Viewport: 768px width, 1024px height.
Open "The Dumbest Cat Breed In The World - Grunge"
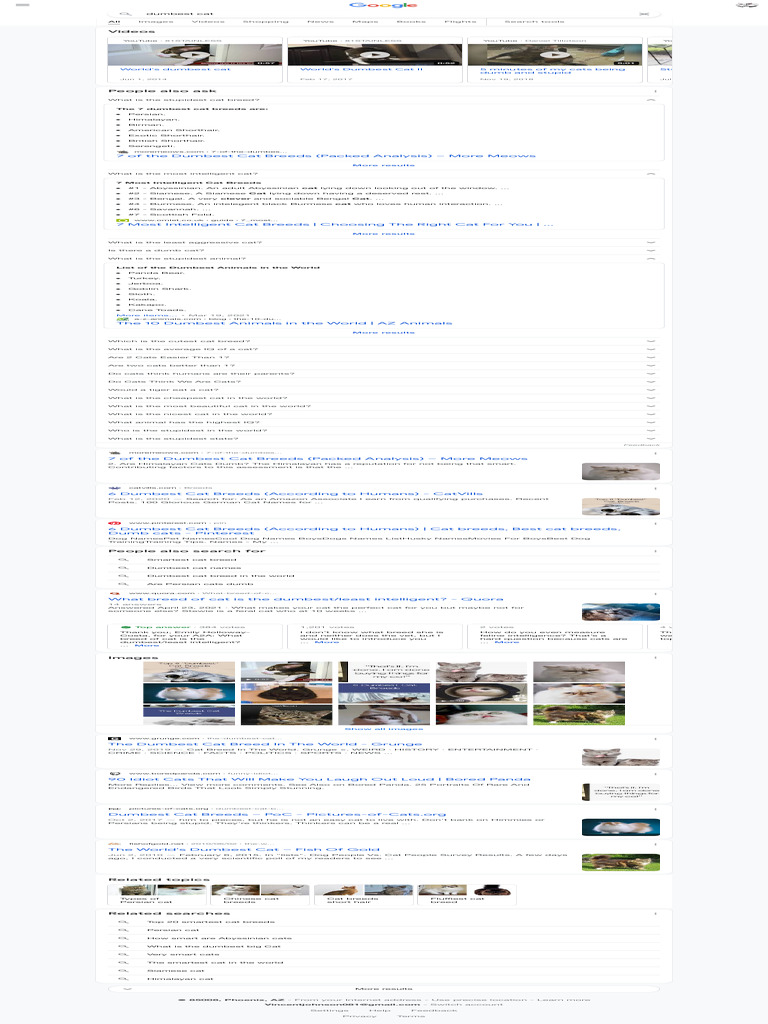[x=265, y=744]
